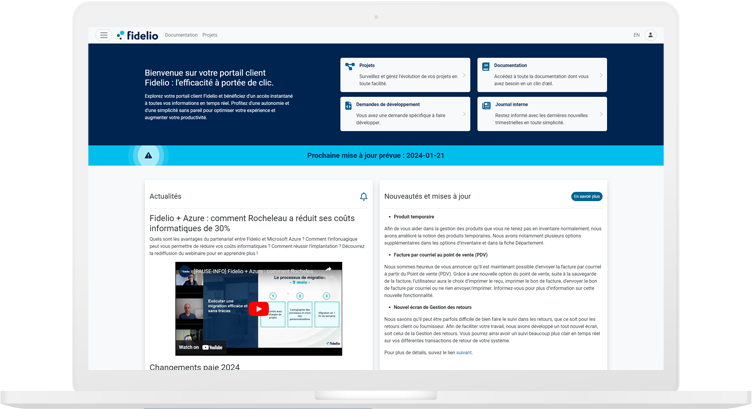
Task: Click the video share arrow icon
Action: tap(329, 270)
